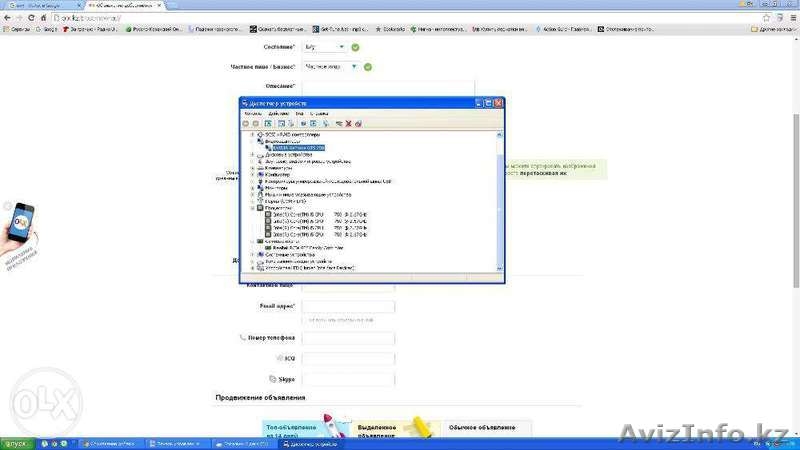Choose the Топ-объявление promotion option
This screenshot has width=800, height=450.
(x=290, y=431)
